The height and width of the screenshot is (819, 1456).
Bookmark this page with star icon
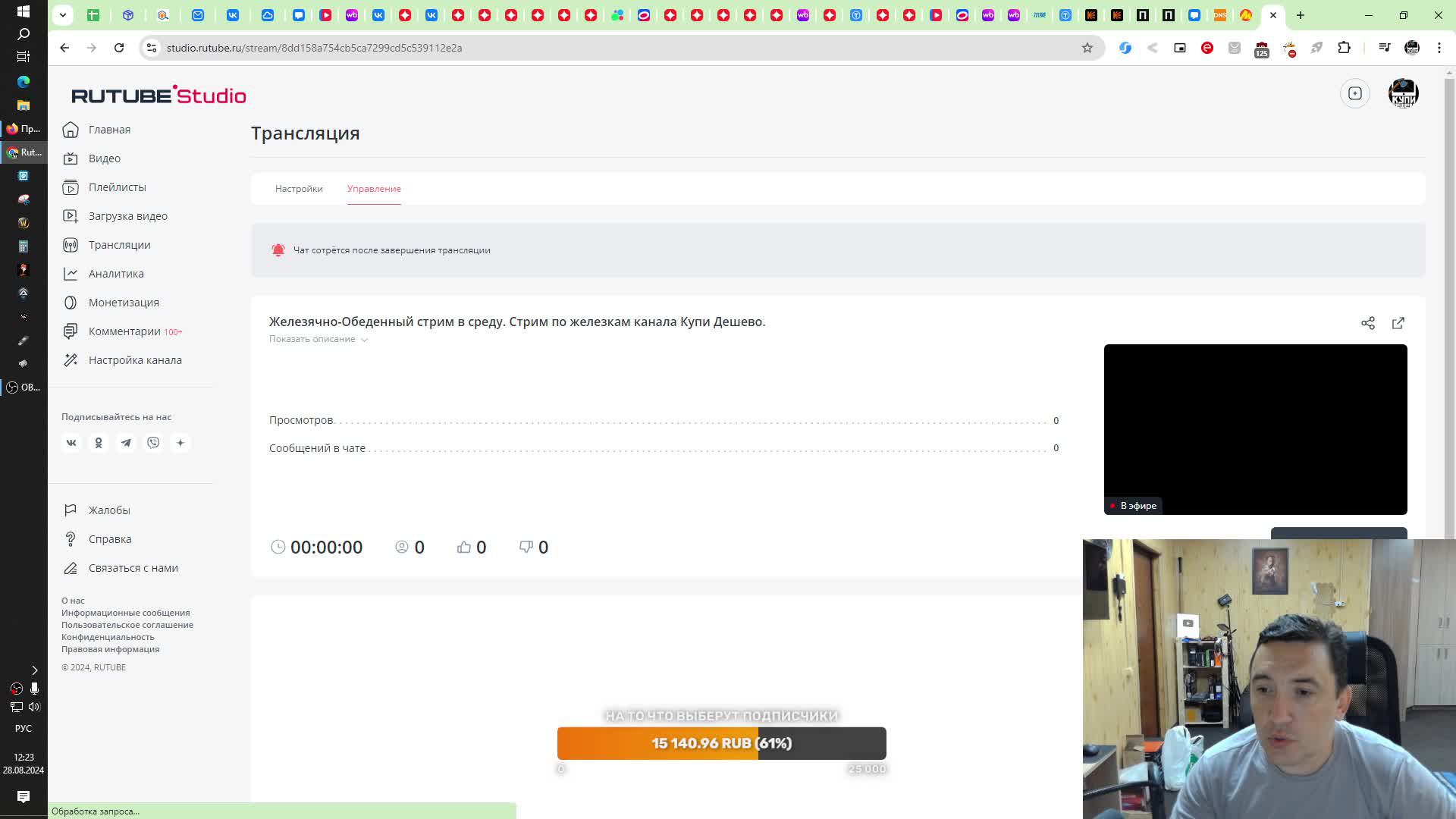pyautogui.click(x=1087, y=48)
